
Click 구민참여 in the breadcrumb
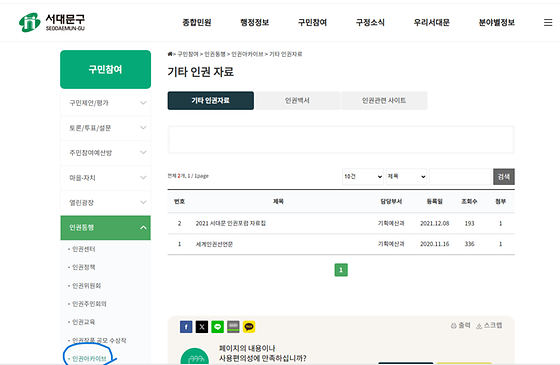pyautogui.click(x=188, y=54)
